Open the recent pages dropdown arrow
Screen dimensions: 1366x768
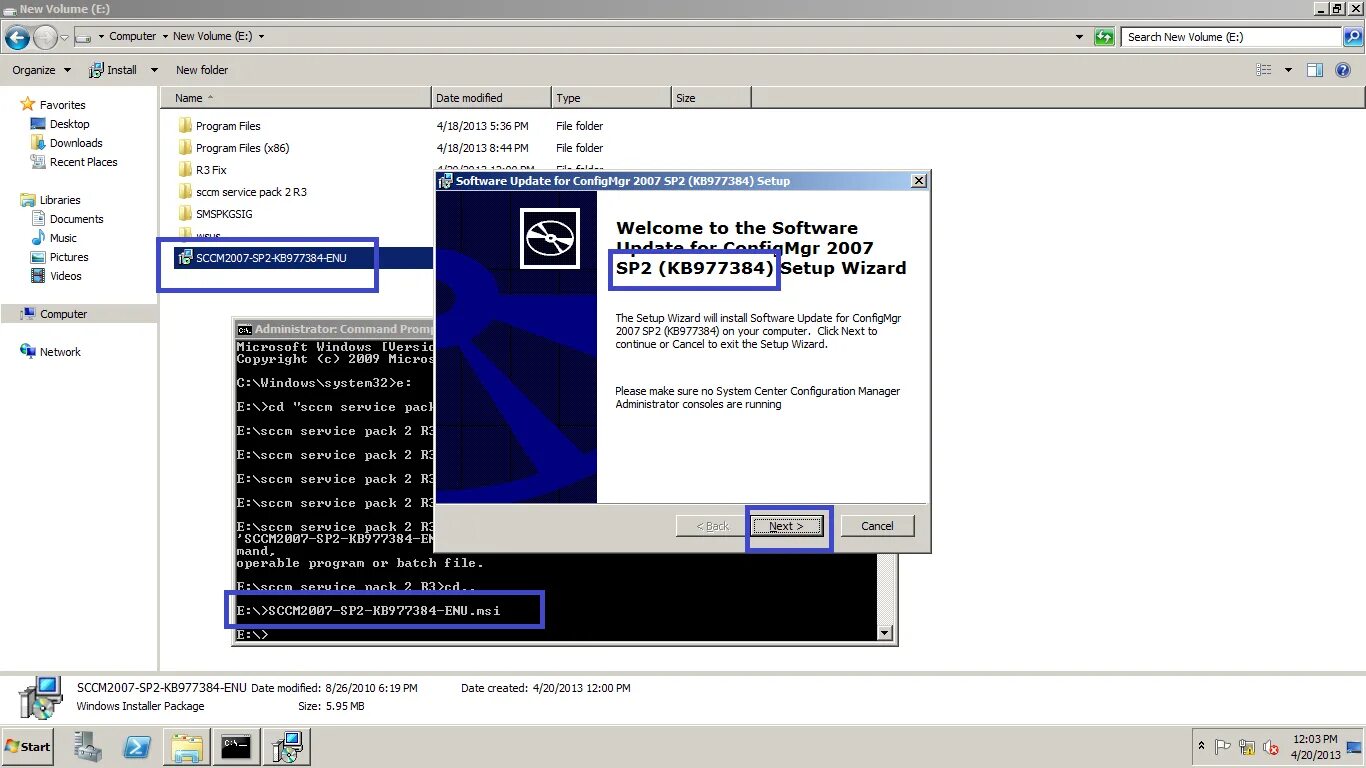pos(64,37)
